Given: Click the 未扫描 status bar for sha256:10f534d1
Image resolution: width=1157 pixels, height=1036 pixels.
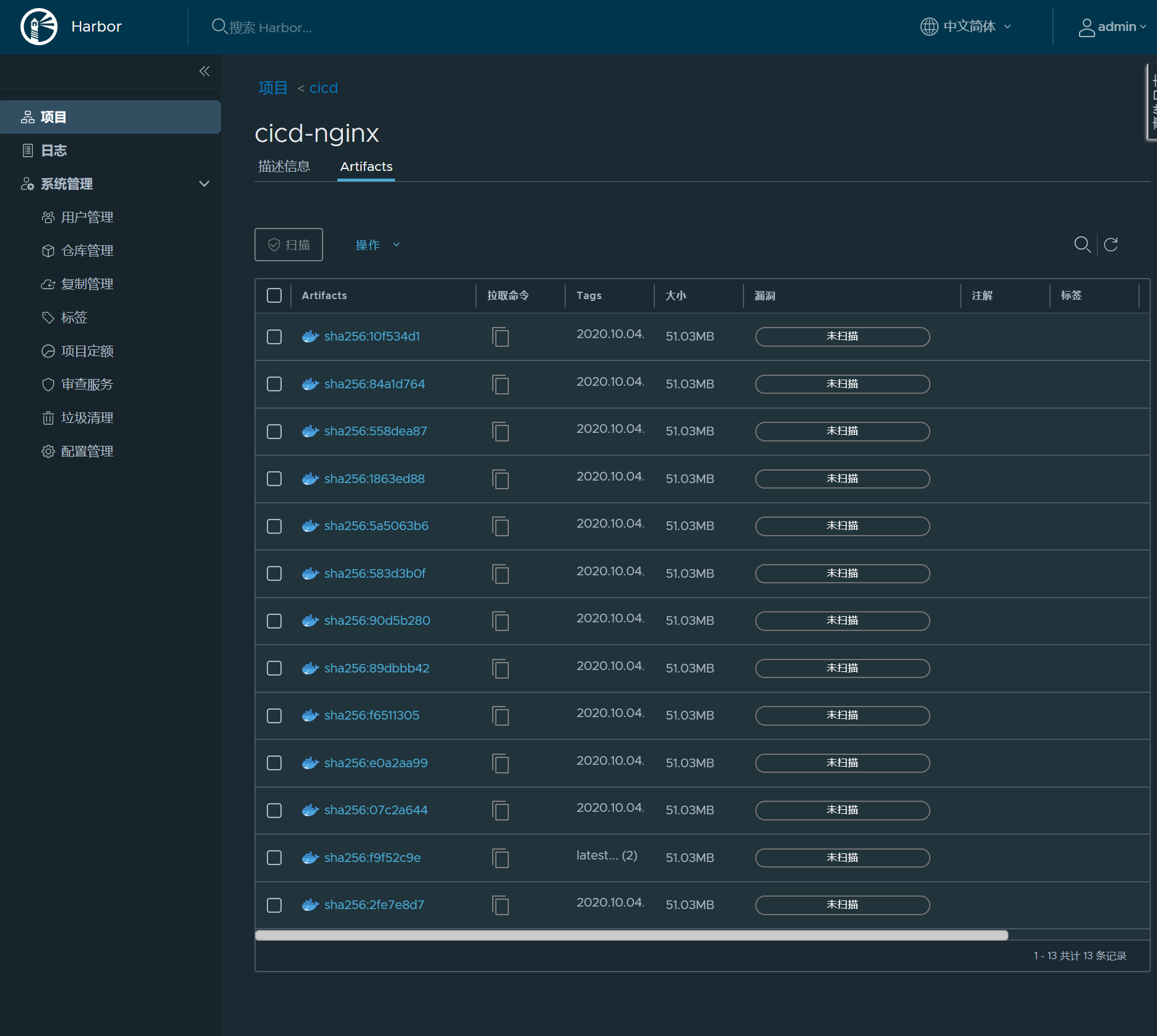Looking at the screenshot, I should tap(843, 336).
